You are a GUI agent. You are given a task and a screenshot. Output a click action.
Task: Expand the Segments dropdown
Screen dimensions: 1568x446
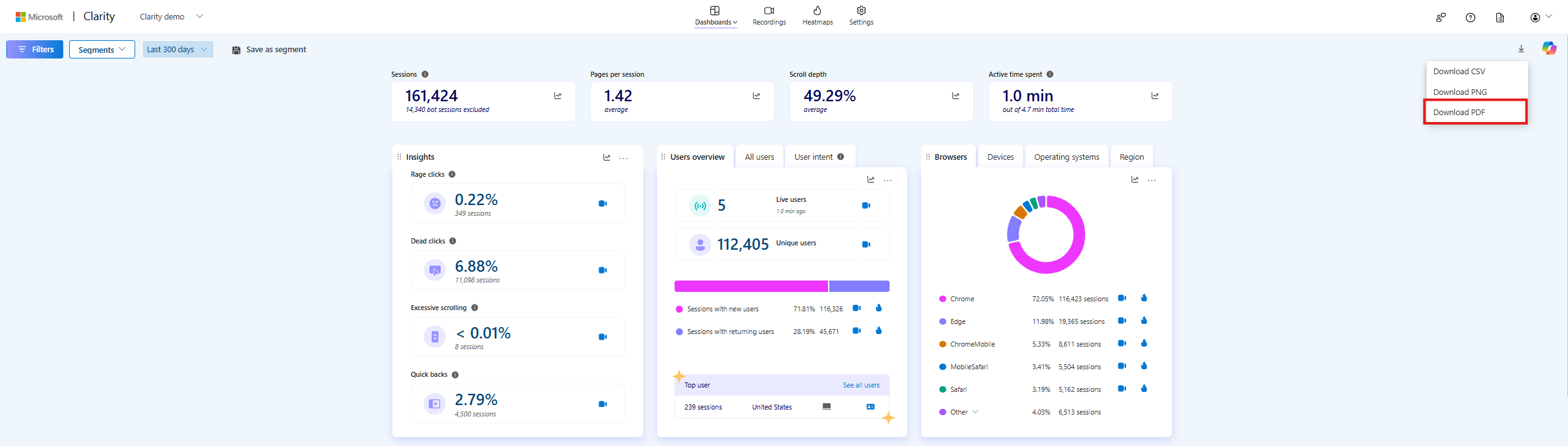[102, 49]
